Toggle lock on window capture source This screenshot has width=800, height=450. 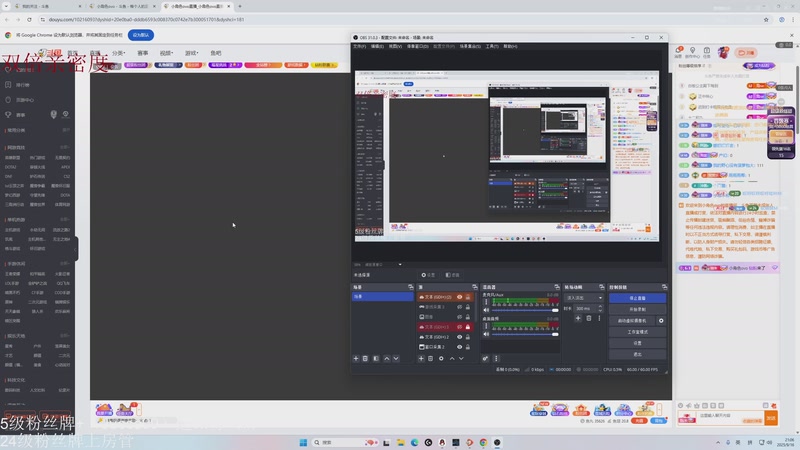tap(468, 347)
